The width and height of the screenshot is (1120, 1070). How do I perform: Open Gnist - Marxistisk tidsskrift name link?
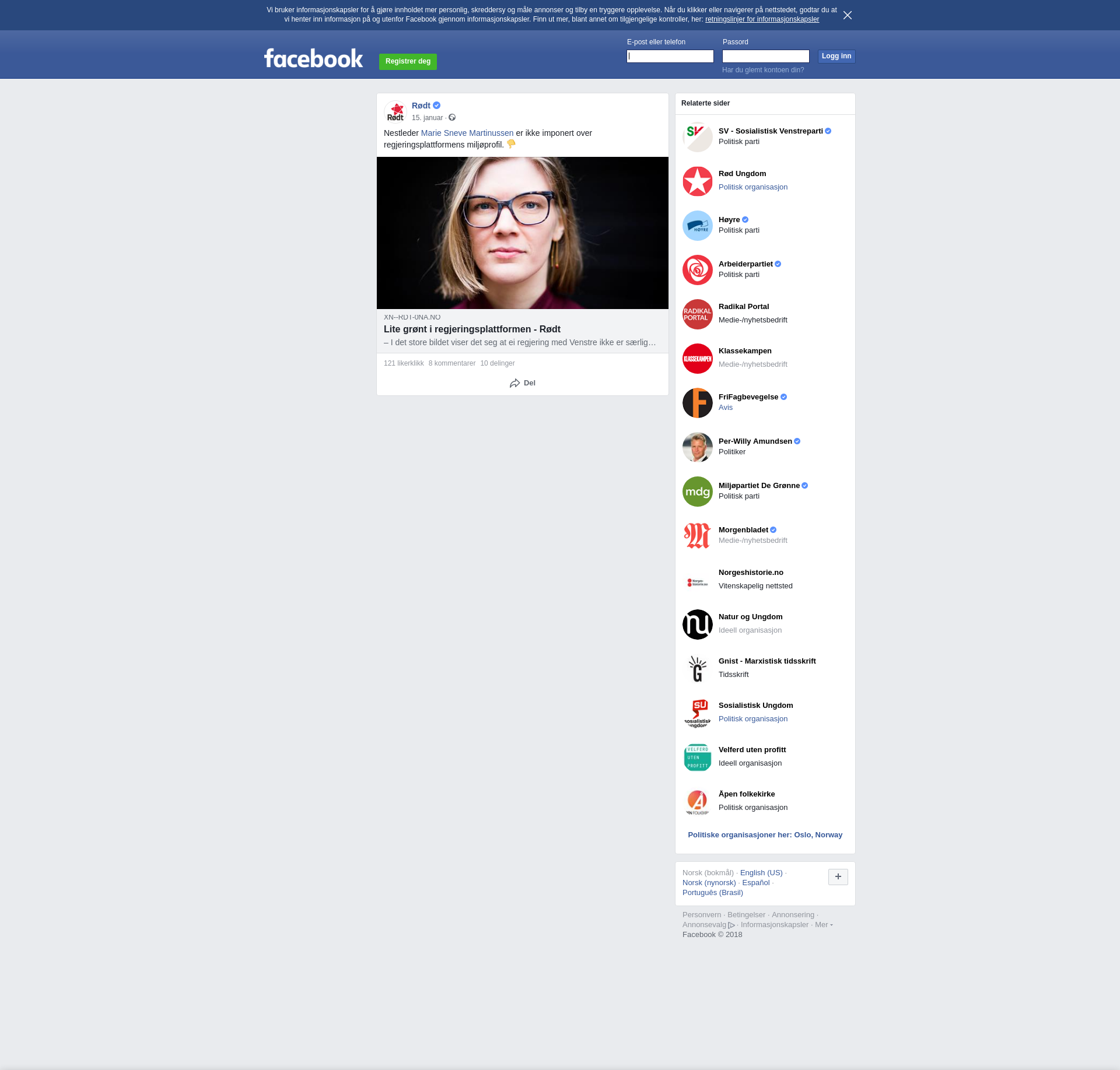[767, 661]
